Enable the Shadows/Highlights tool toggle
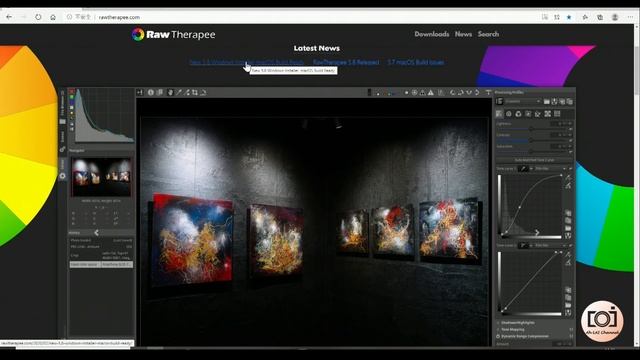Viewport: 640px width, 360px height. click(498, 322)
